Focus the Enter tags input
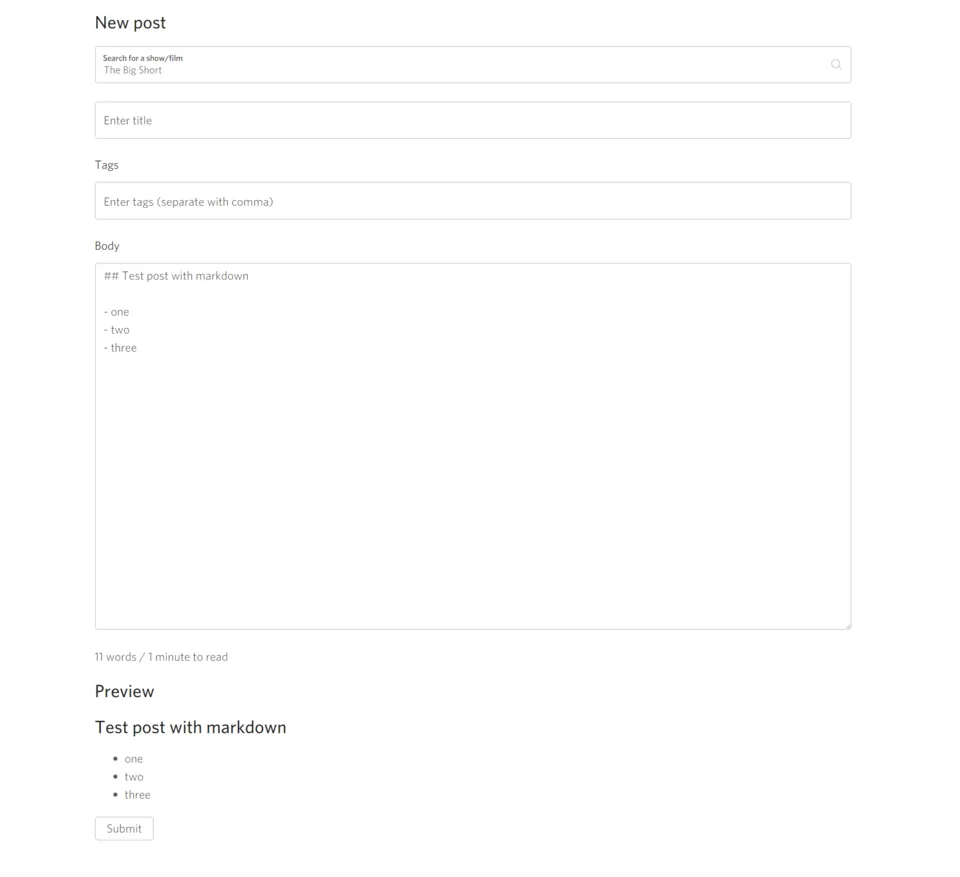 (x=472, y=201)
